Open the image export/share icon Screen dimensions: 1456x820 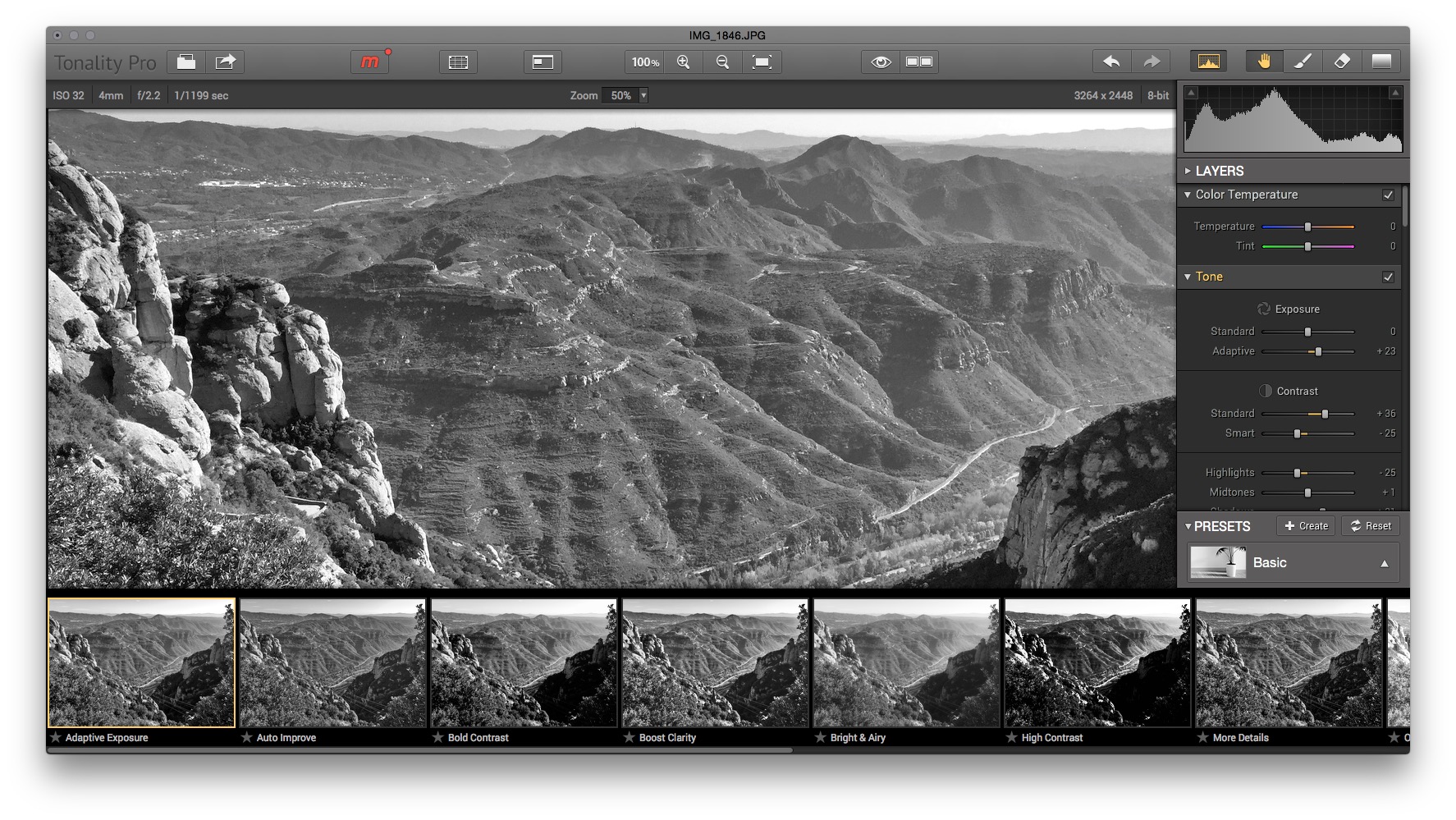coord(226,61)
